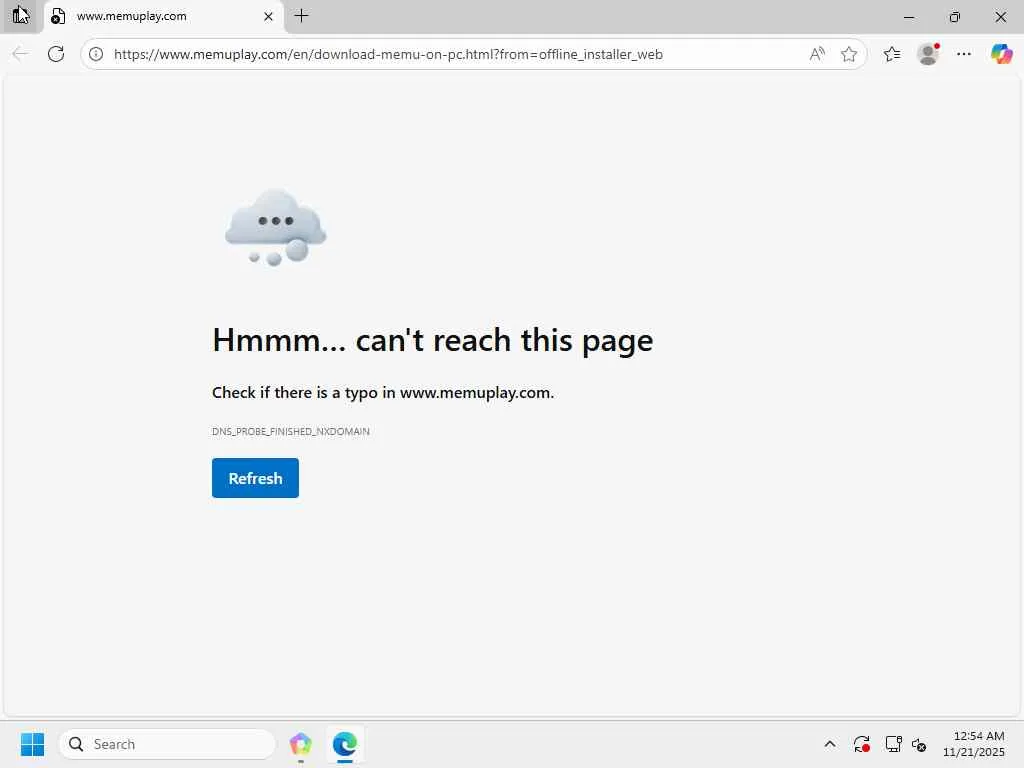The height and width of the screenshot is (768, 1024).
Task: Open the browser profile avatar
Action: pos(928,54)
